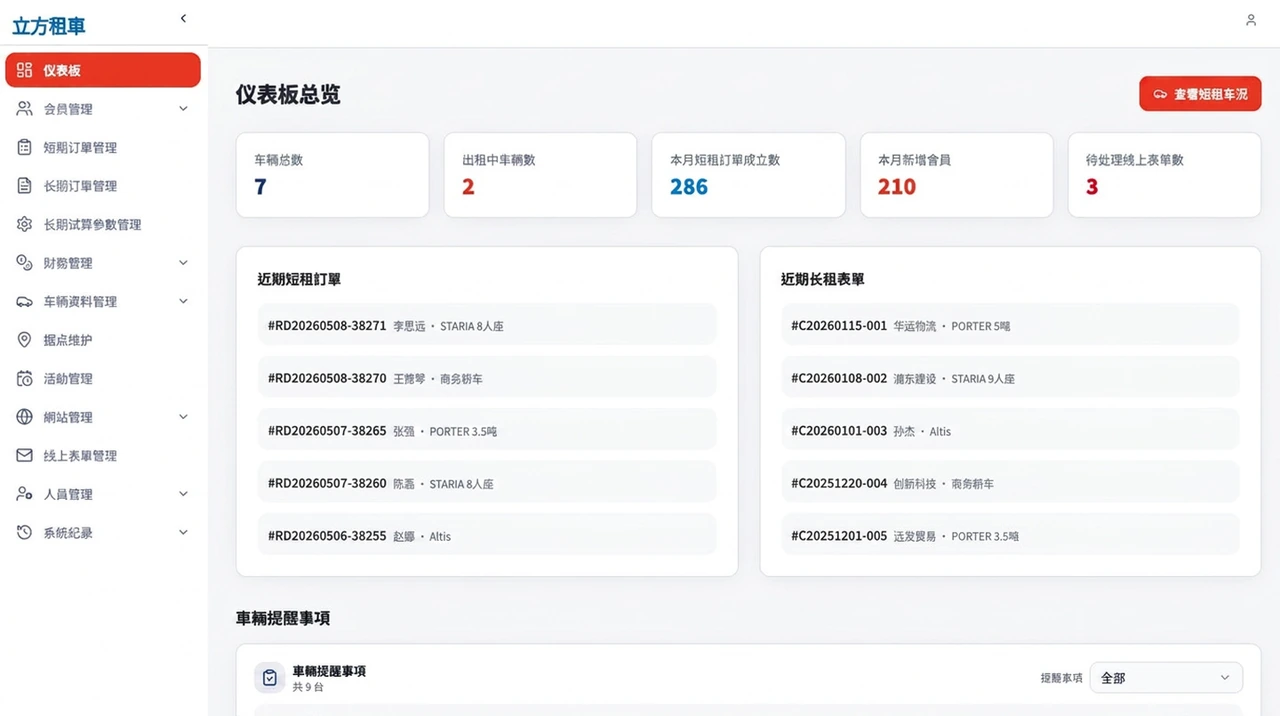Open the 长期订單管理 menu item
The height and width of the screenshot is (716, 1280).
[x=104, y=186]
